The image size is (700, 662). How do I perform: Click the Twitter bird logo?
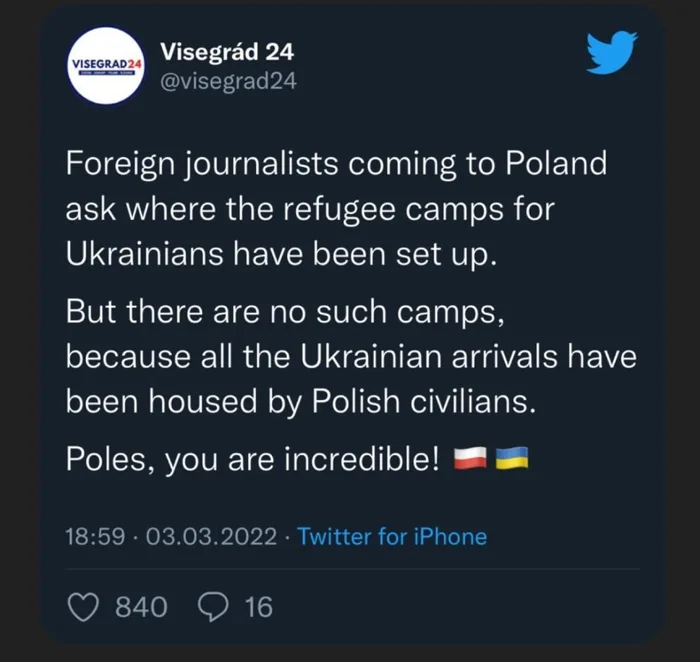click(x=610, y=54)
